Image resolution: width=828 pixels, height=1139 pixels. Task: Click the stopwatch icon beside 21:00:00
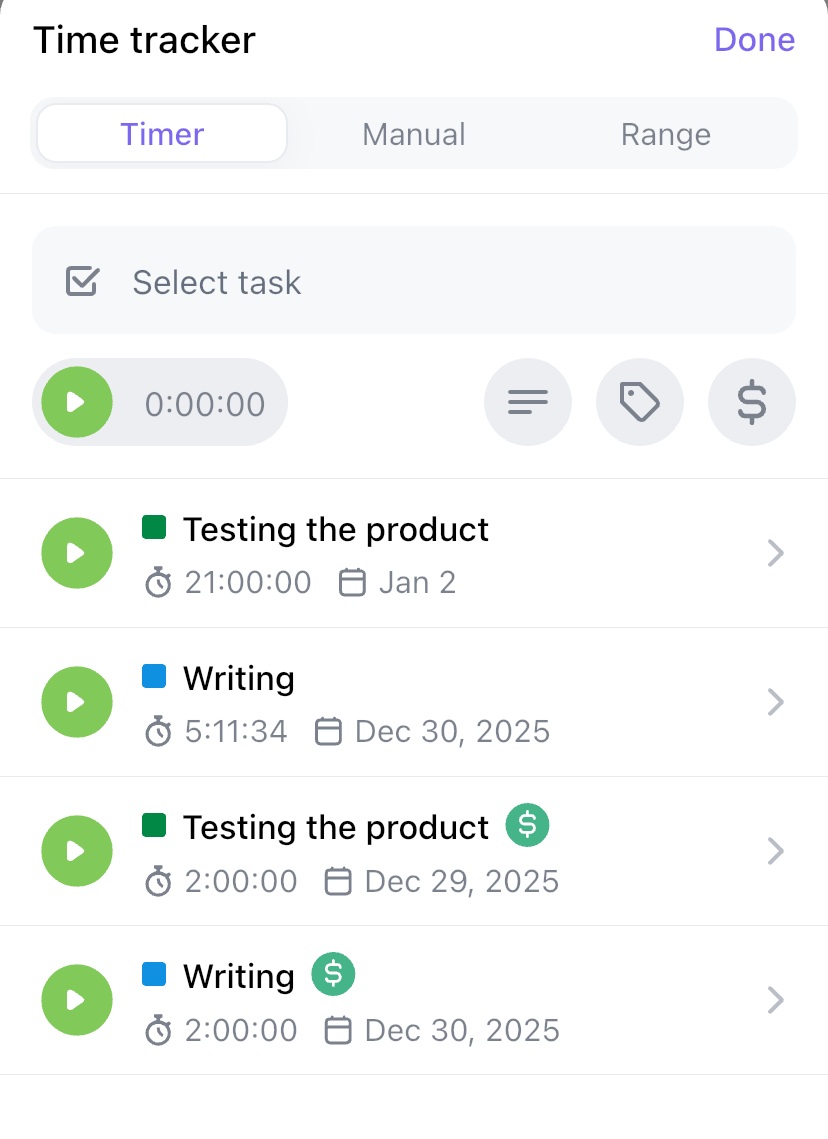pos(159,582)
